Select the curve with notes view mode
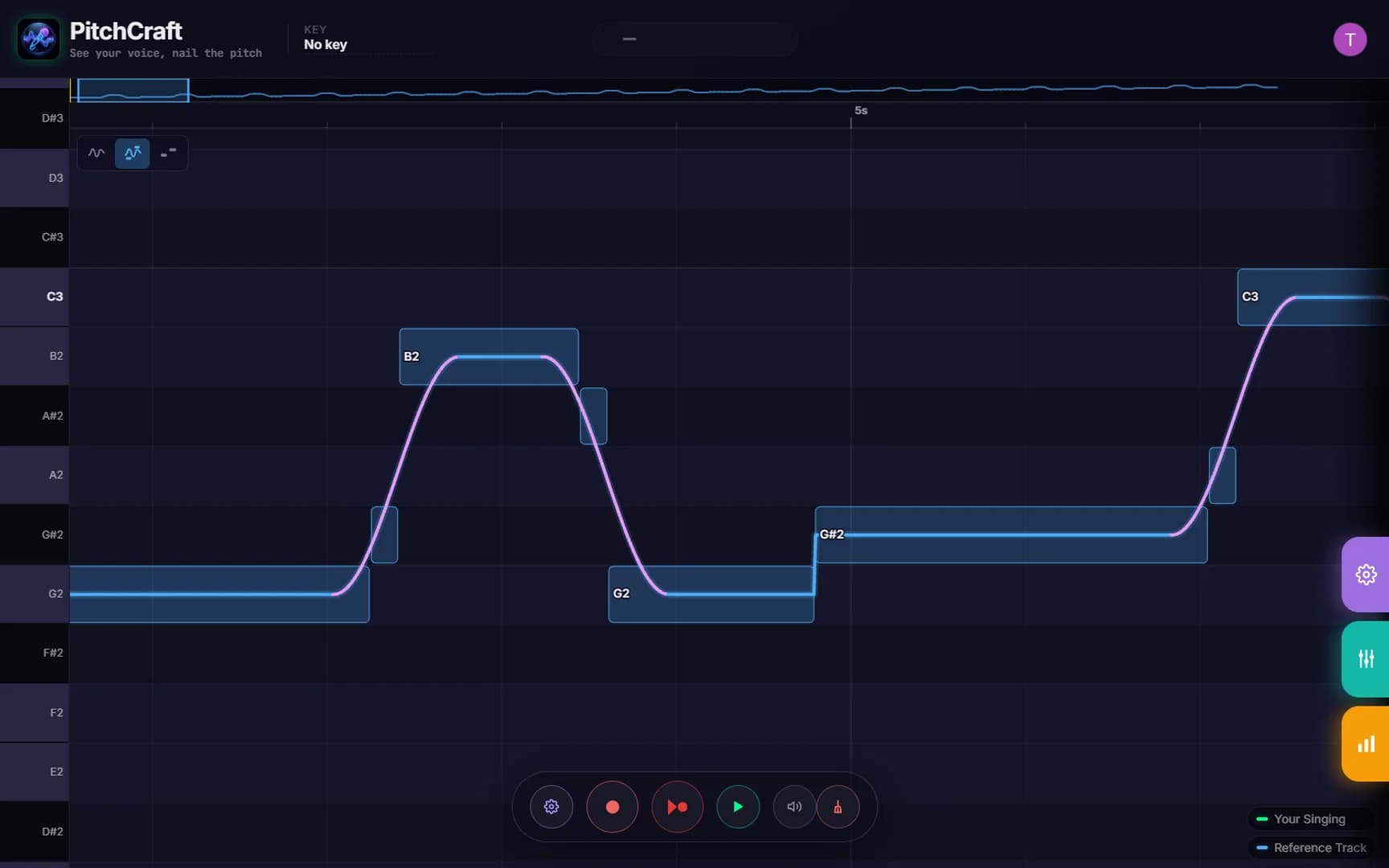The height and width of the screenshot is (868, 1389). (133, 153)
